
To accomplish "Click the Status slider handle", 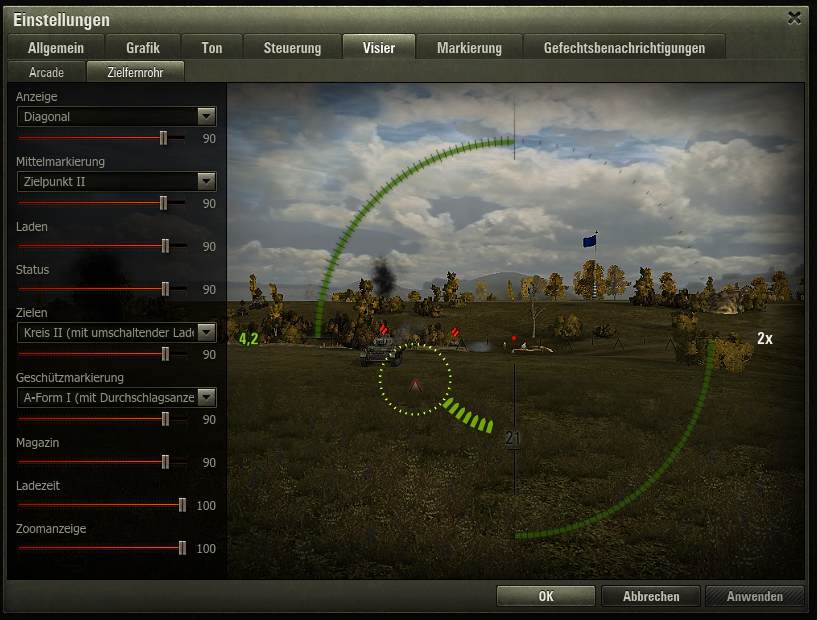I will click(165, 289).
